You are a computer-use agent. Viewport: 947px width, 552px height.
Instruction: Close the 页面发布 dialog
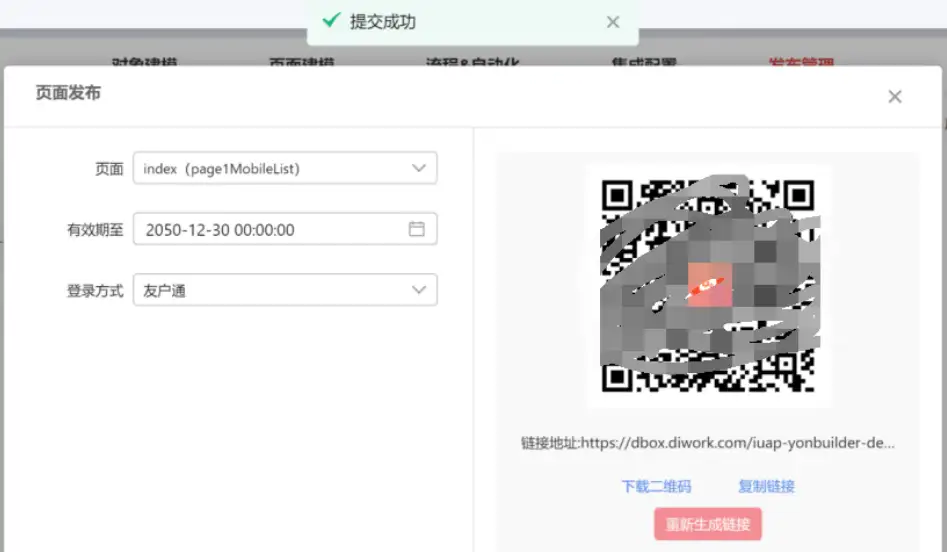coord(895,97)
